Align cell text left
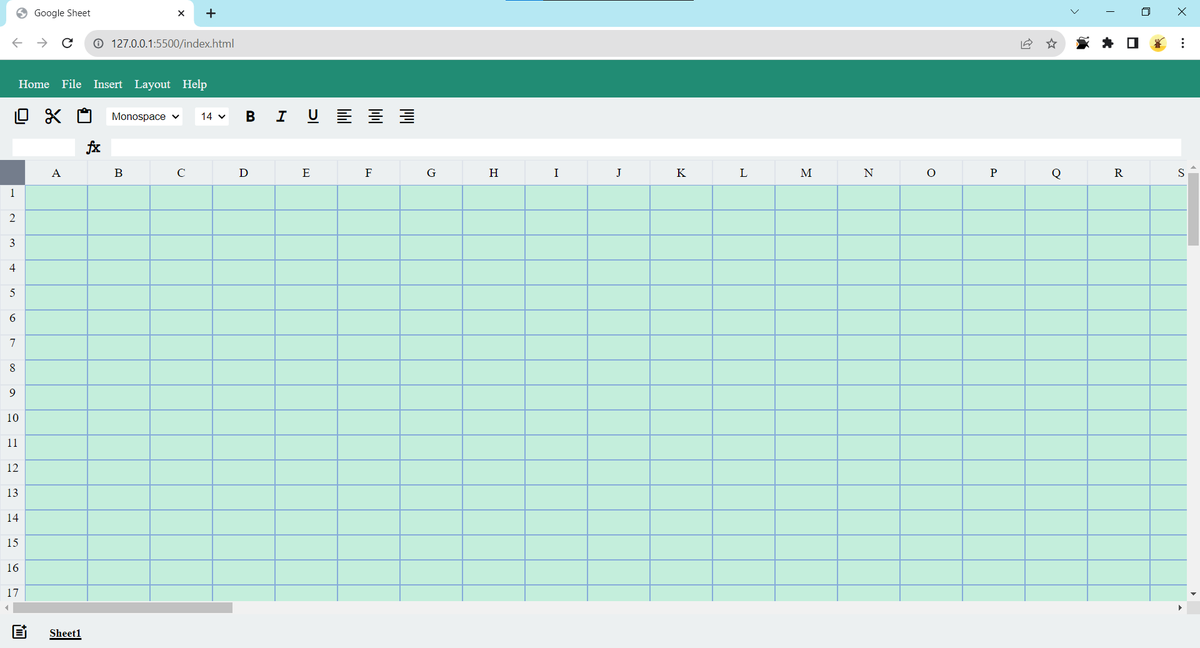This screenshot has width=1200, height=648. coord(344,117)
